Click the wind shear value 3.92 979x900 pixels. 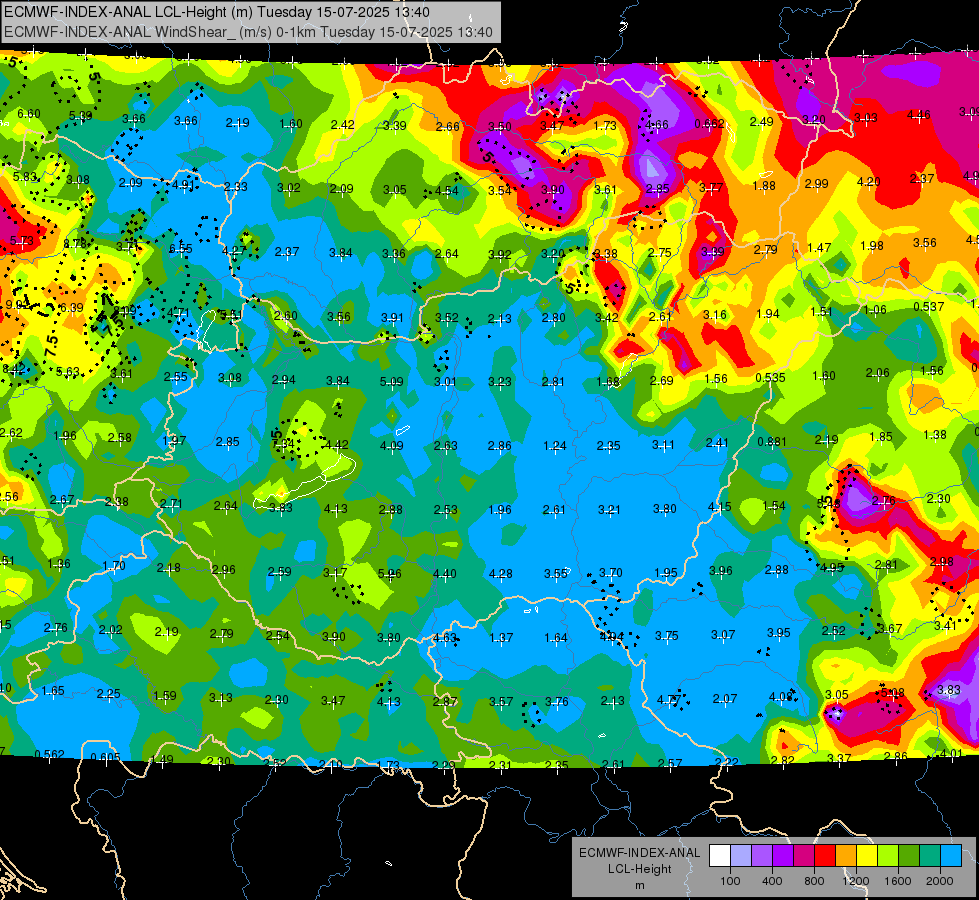point(500,254)
